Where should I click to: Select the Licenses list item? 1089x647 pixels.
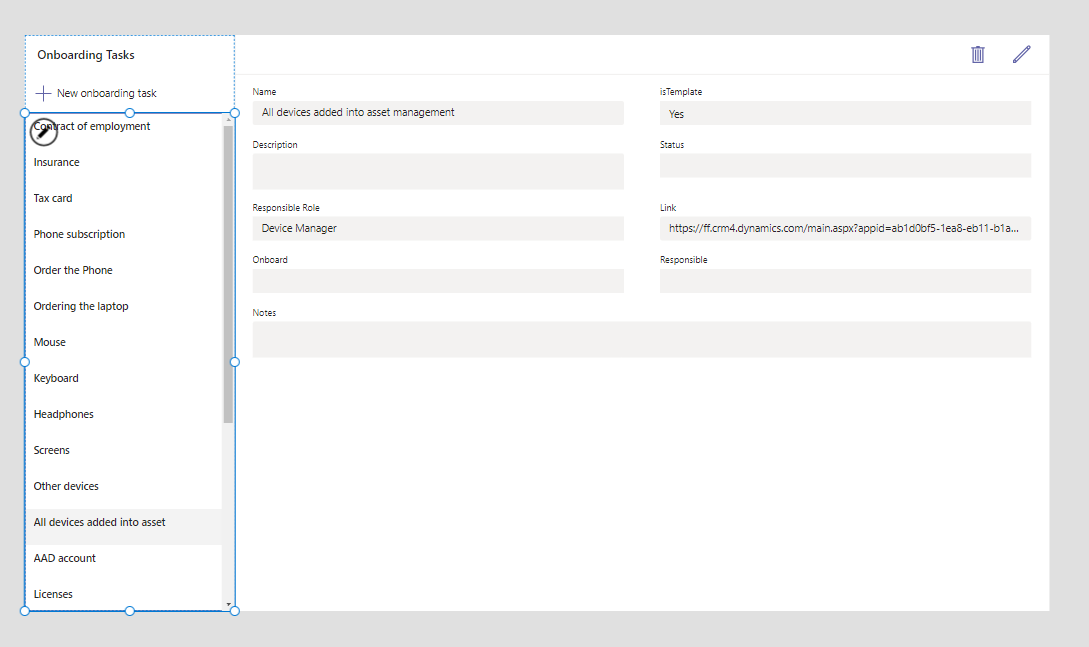point(53,594)
